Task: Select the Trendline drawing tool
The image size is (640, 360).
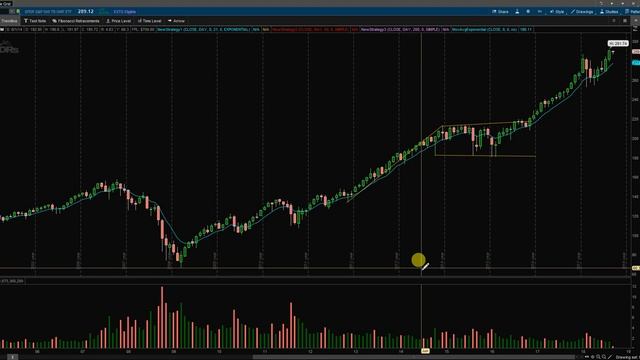Action: (9, 21)
